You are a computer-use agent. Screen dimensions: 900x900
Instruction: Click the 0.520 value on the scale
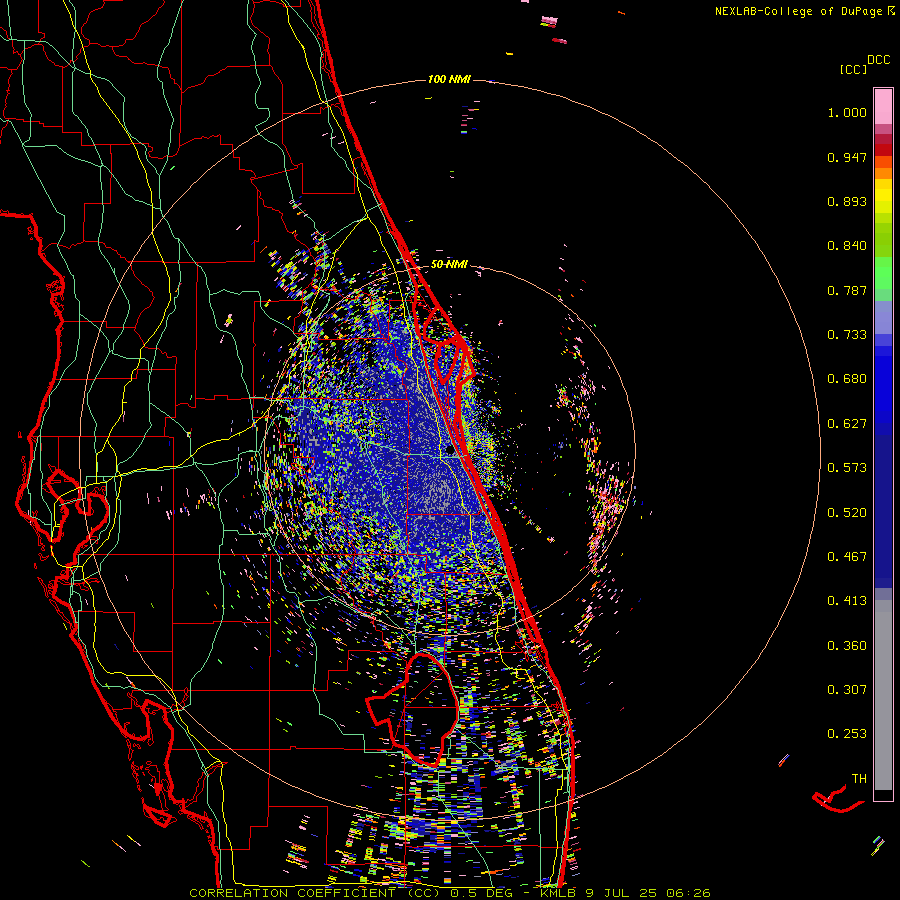point(847,513)
